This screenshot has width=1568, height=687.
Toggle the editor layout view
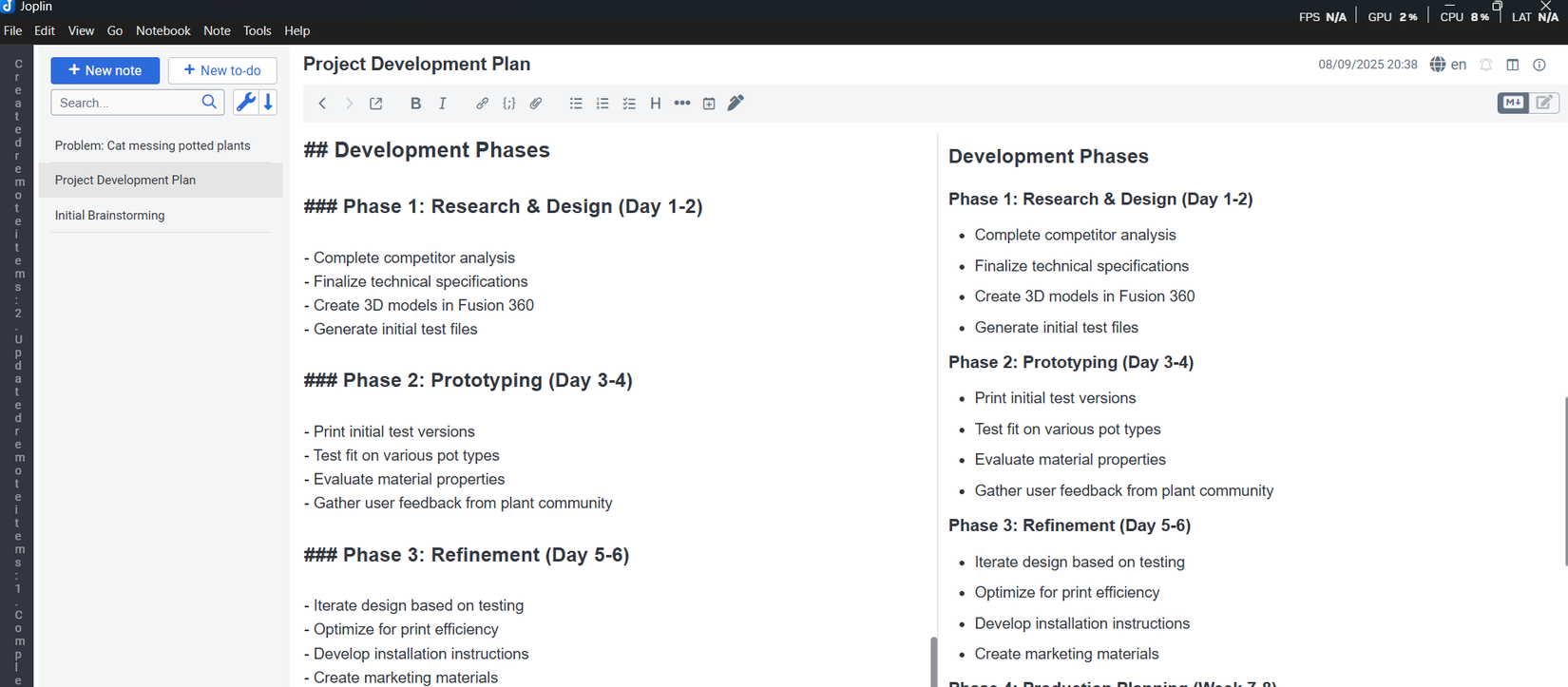coord(1513,65)
